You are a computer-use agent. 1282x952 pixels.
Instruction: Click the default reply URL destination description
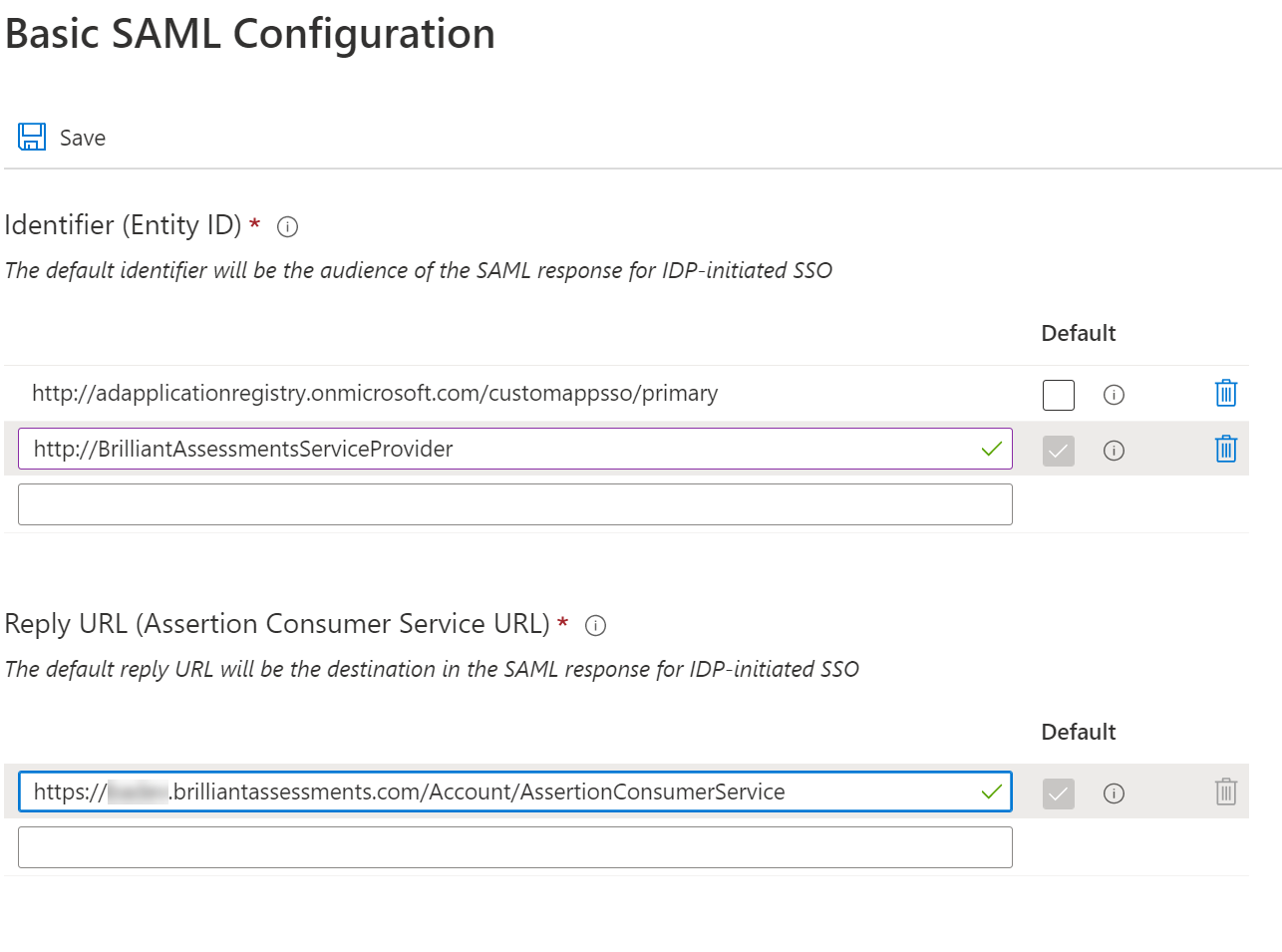coord(432,669)
